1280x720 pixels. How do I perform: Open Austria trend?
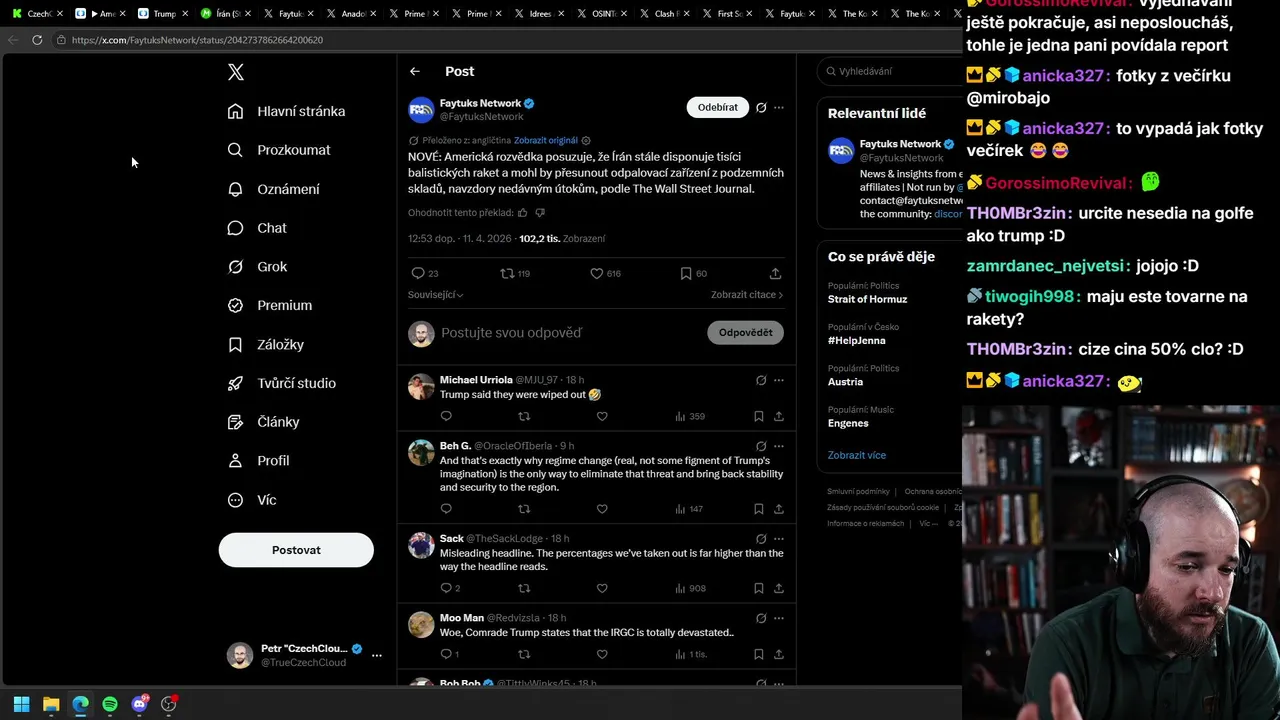click(845, 382)
